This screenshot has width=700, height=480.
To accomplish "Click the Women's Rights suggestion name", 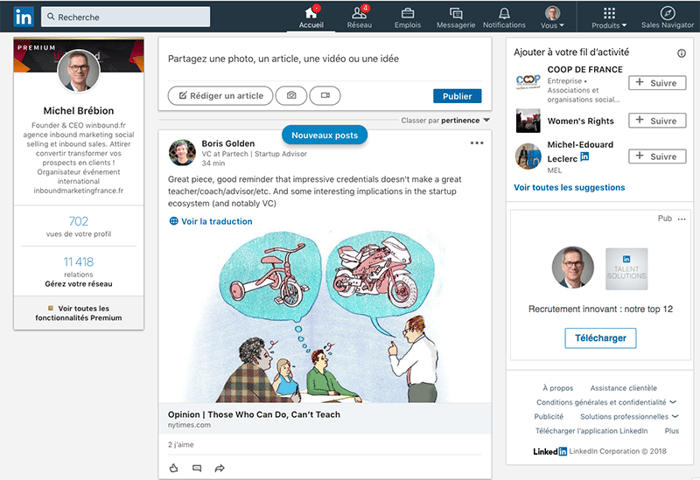I will point(580,121).
